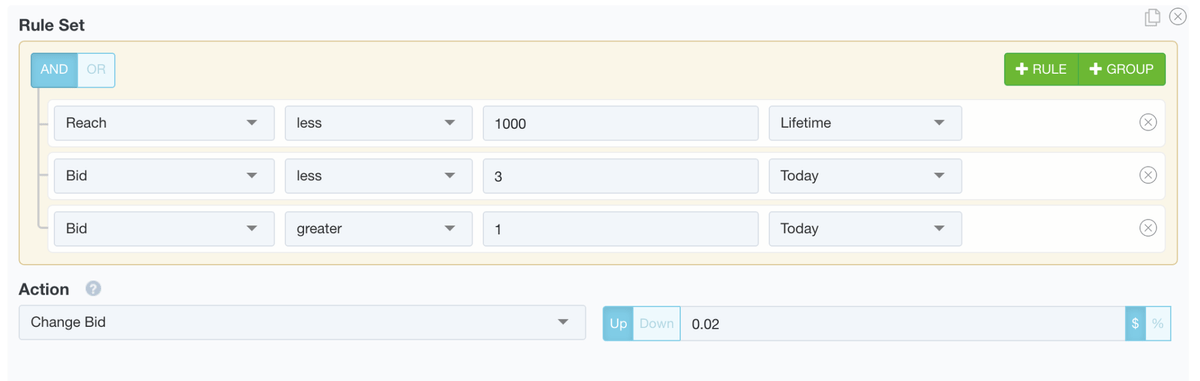The height and width of the screenshot is (381, 1200).
Task: Add a new rule with + RULE
Action: pos(1041,69)
